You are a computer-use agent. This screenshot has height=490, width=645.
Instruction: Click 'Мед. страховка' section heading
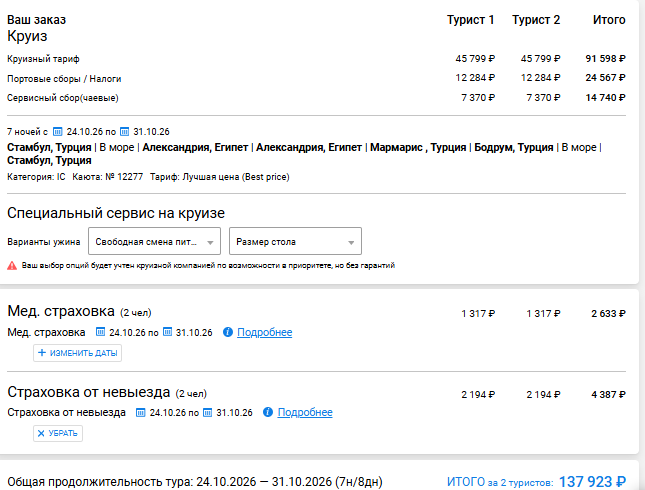pyautogui.click(x=61, y=311)
